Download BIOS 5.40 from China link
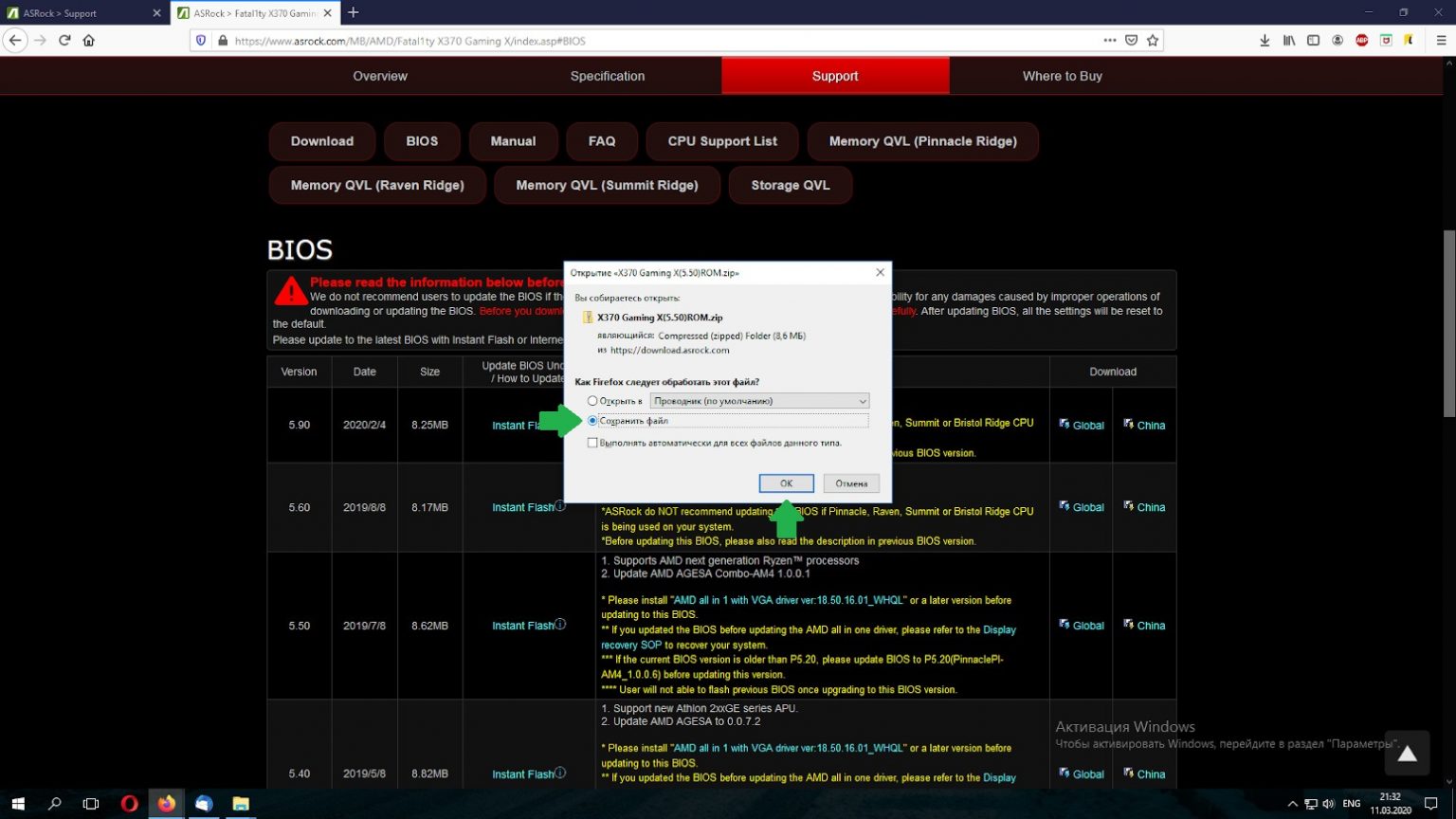This screenshot has width=1456, height=819. click(1144, 774)
